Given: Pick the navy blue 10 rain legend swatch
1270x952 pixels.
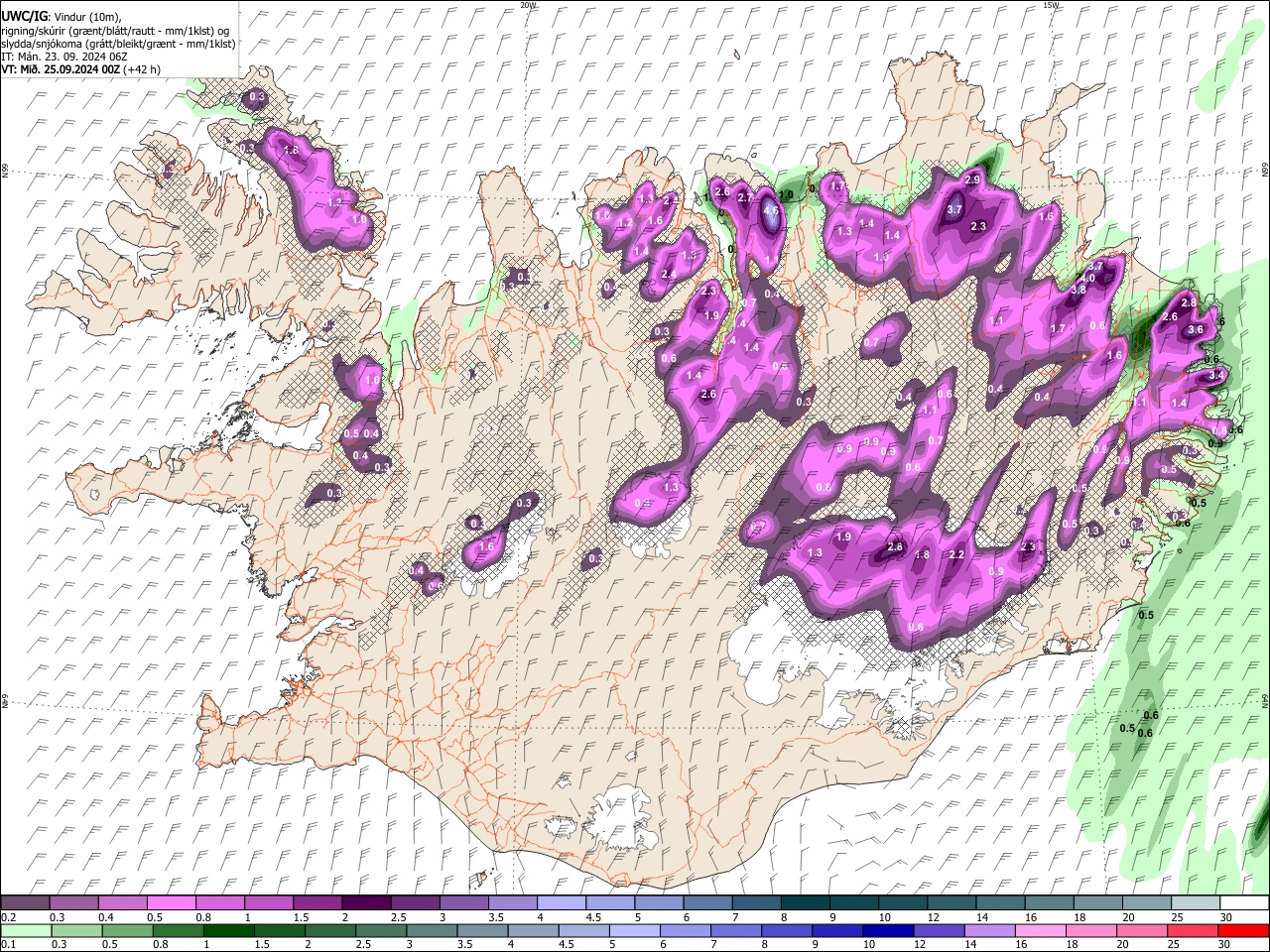Looking at the screenshot, I should 887,930.
